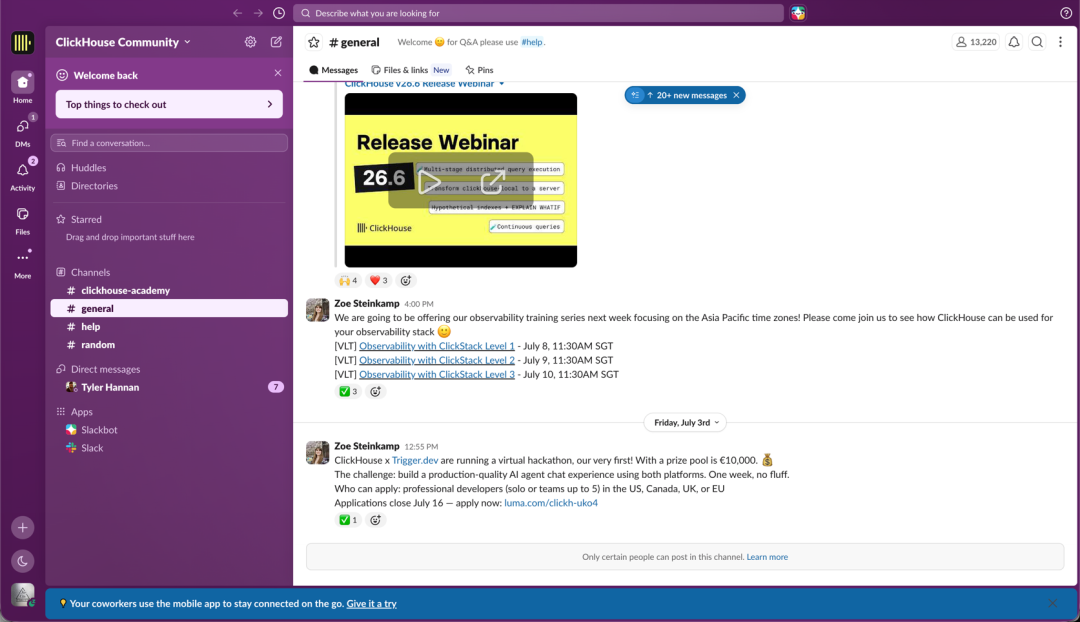Open Observability with ClickStack Level 1 link

pos(437,346)
